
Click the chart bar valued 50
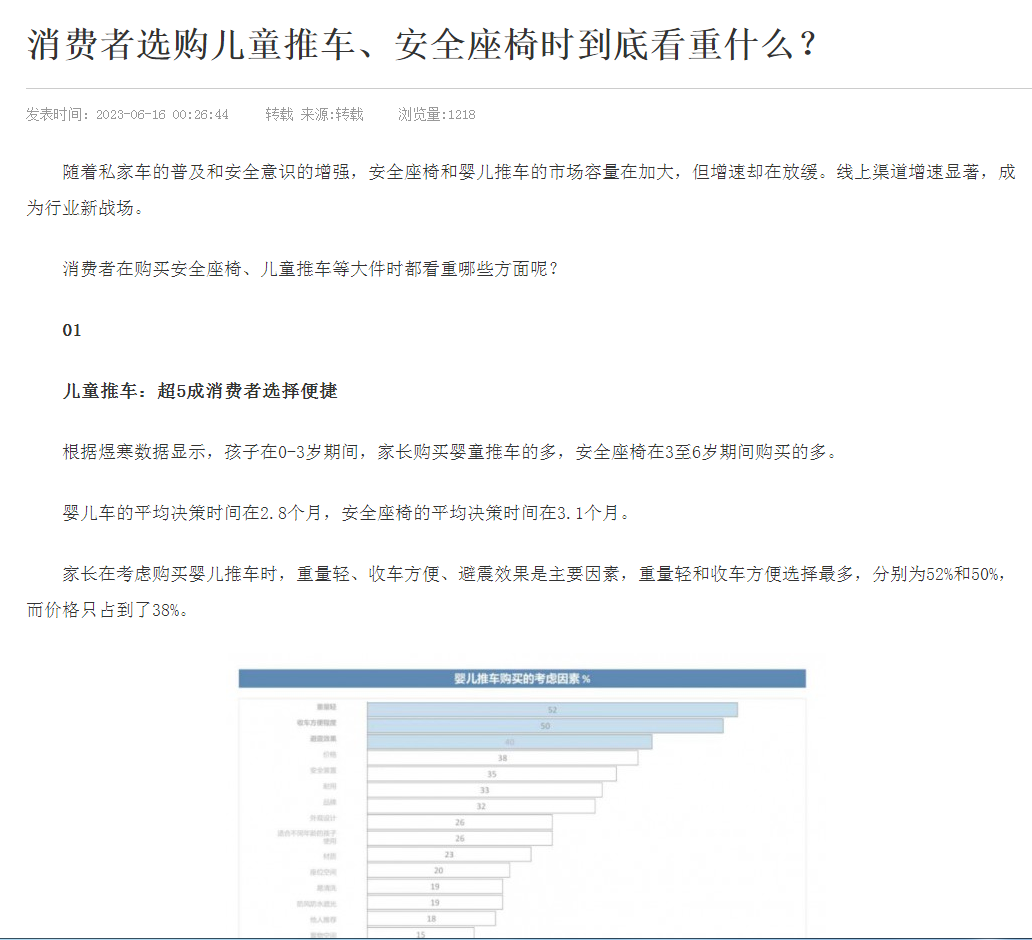tap(545, 725)
